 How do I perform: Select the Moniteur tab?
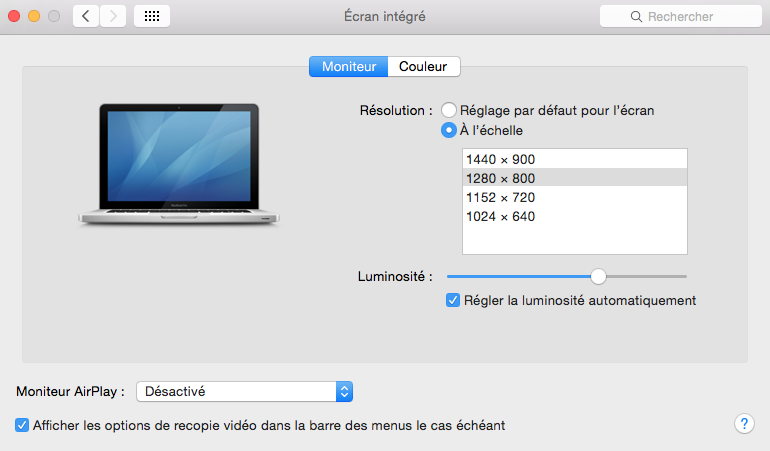point(348,67)
